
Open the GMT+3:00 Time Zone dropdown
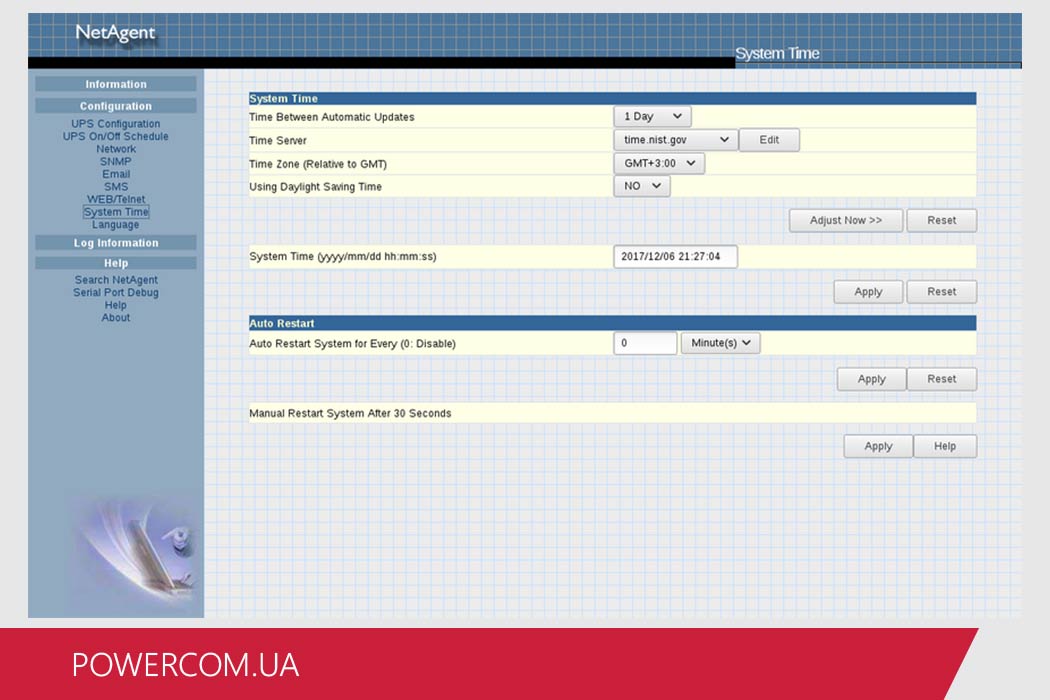[x=658, y=163]
